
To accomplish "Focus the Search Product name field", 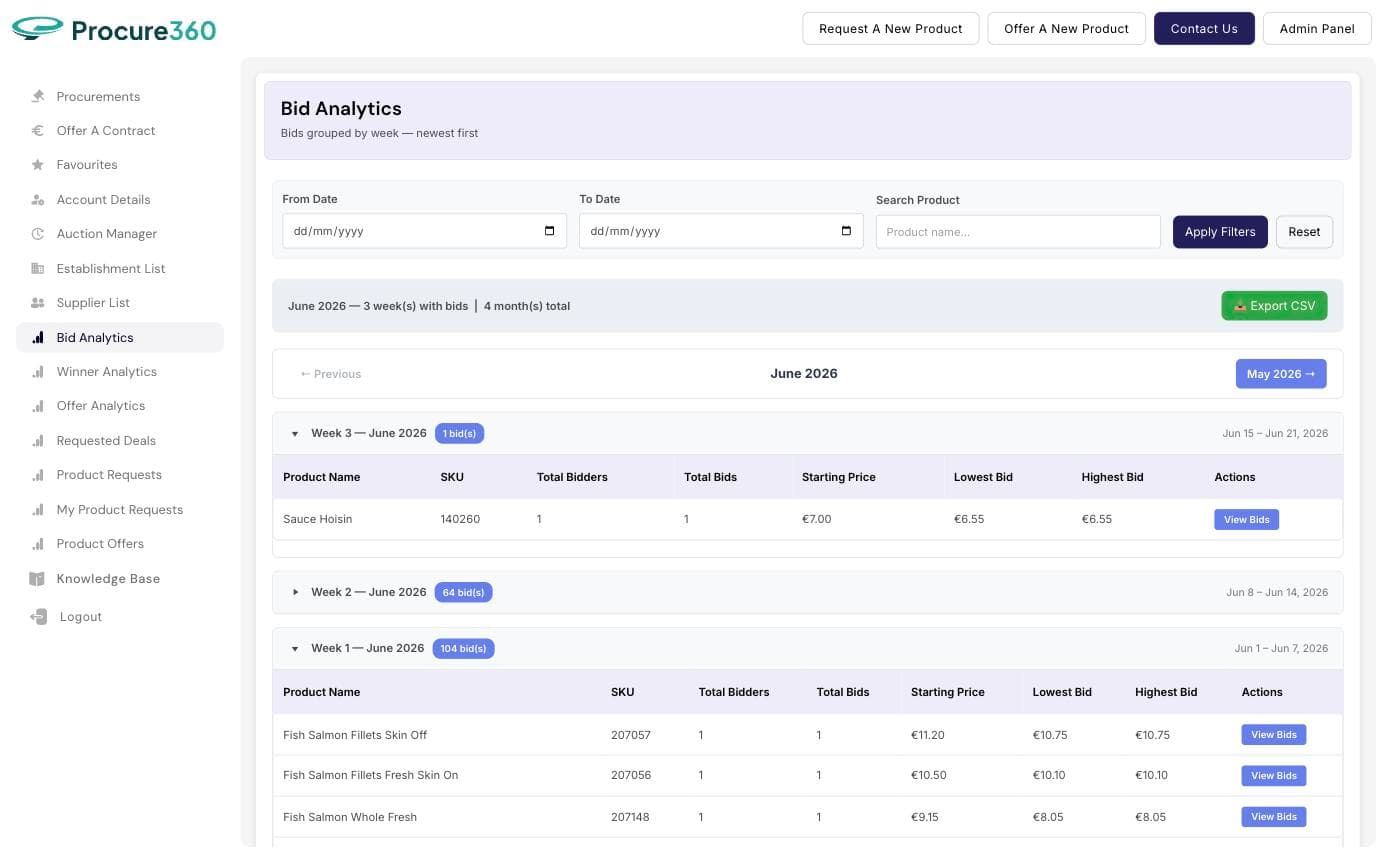I will pyautogui.click(x=1018, y=232).
